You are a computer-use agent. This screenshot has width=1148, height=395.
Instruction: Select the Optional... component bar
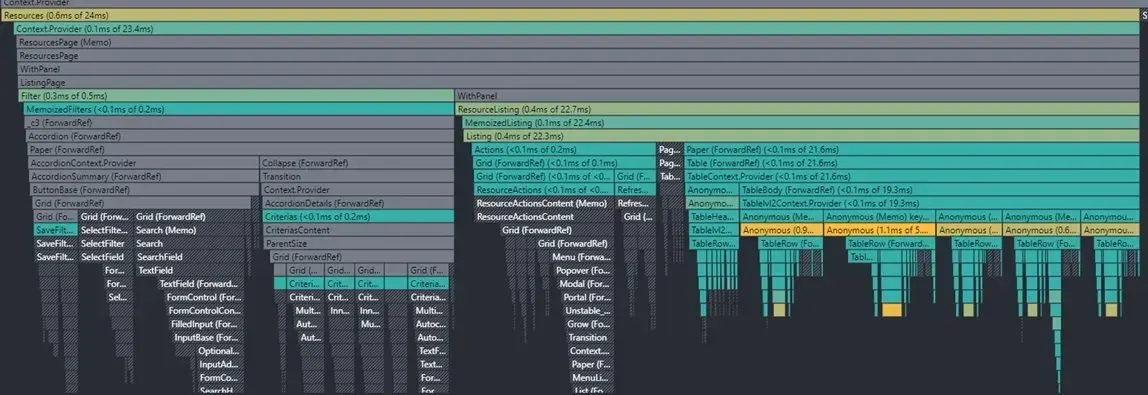coord(220,350)
